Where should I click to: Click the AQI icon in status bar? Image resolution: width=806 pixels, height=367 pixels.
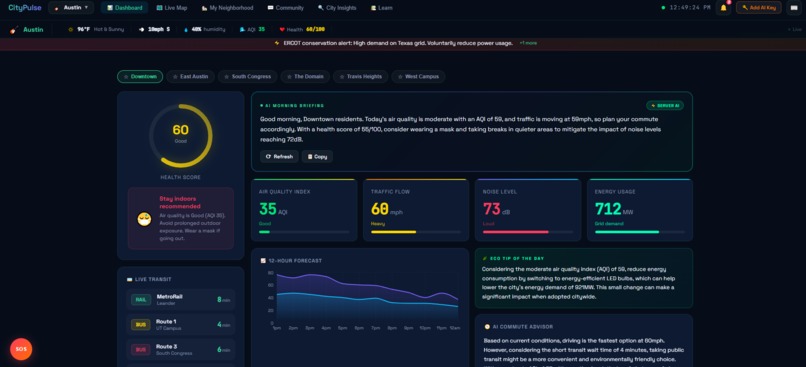(x=242, y=30)
